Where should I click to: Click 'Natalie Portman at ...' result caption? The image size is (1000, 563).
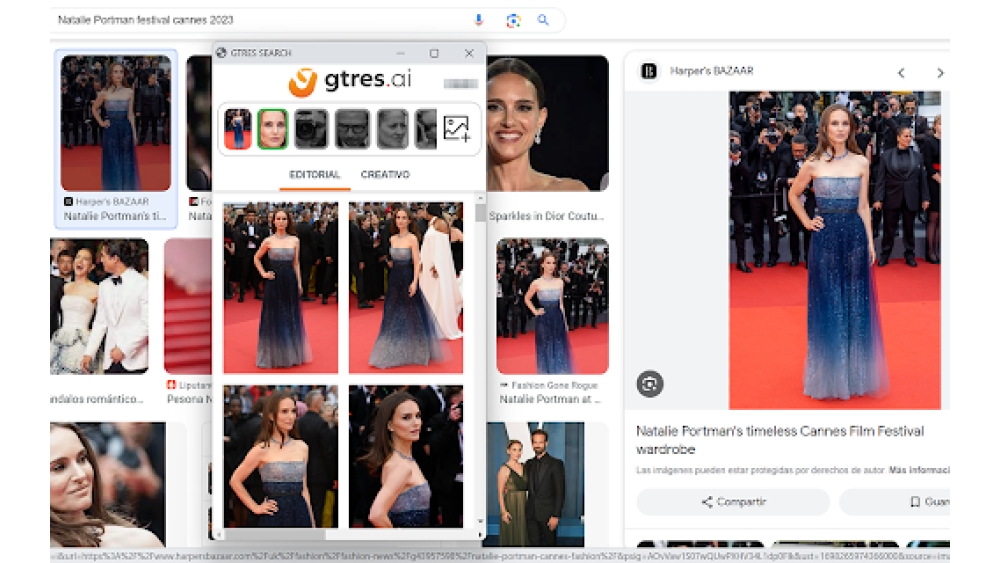[550, 399]
